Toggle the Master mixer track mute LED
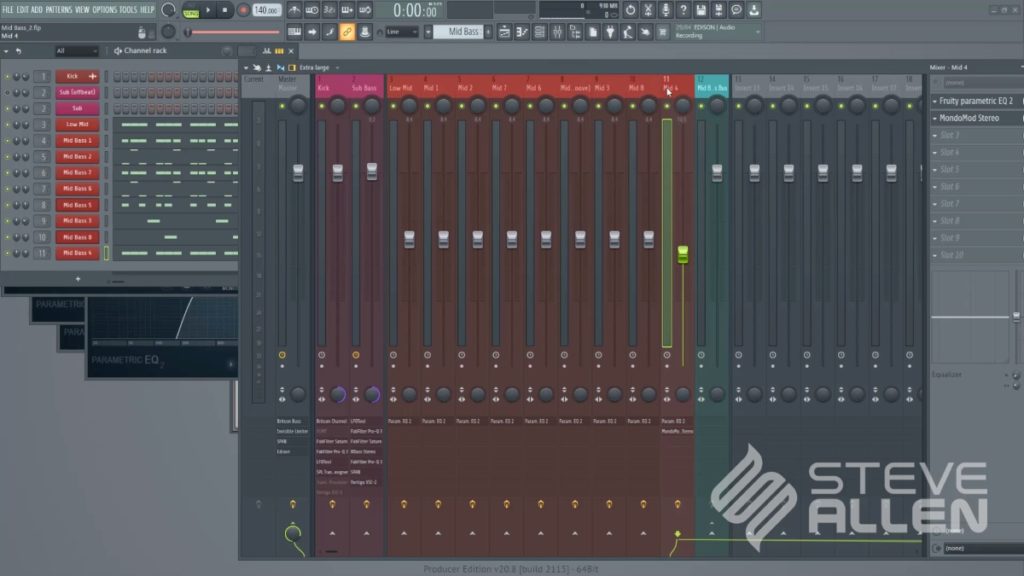The width and height of the screenshot is (1024, 576). [282, 106]
